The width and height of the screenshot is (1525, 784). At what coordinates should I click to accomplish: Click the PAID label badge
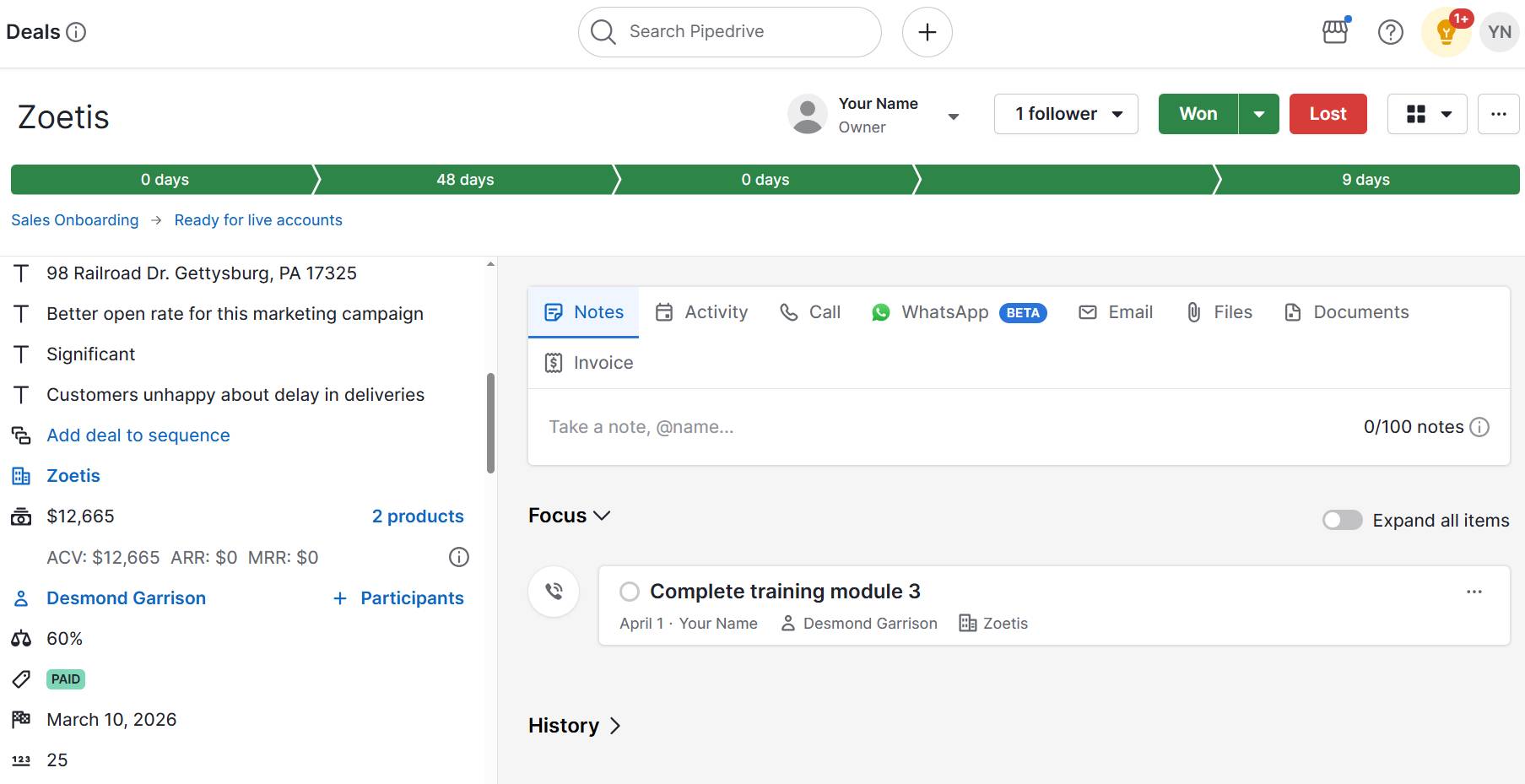pyautogui.click(x=66, y=679)
